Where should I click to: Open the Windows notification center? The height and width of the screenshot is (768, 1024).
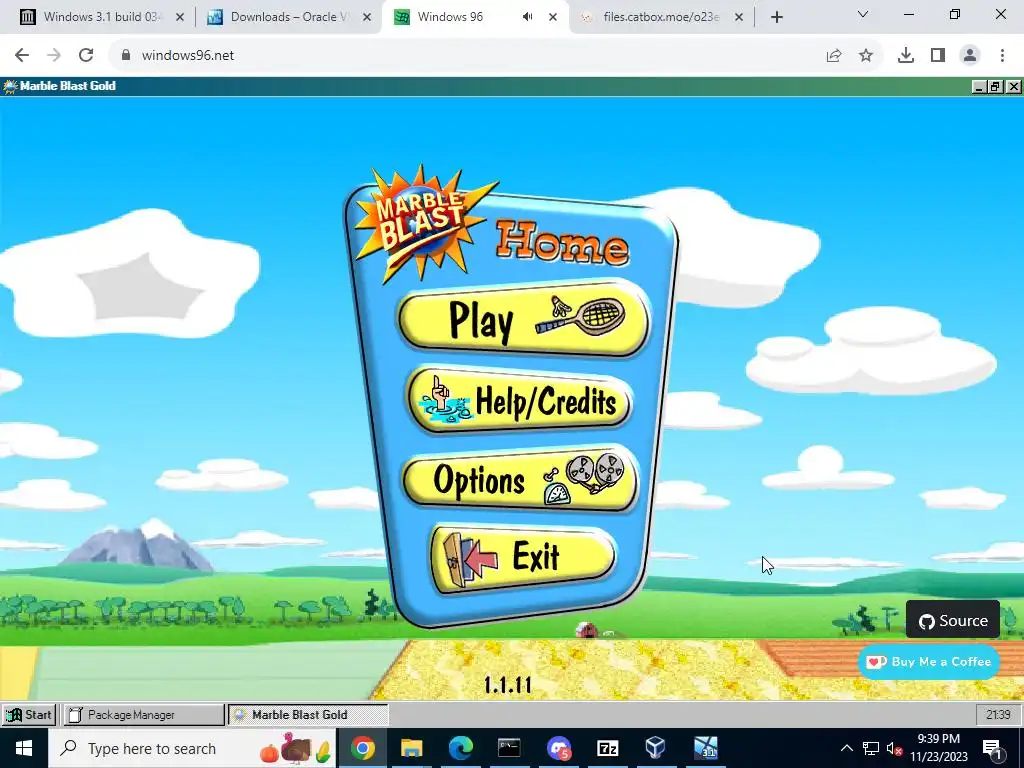pyautogui.click(x=992, y=748)
